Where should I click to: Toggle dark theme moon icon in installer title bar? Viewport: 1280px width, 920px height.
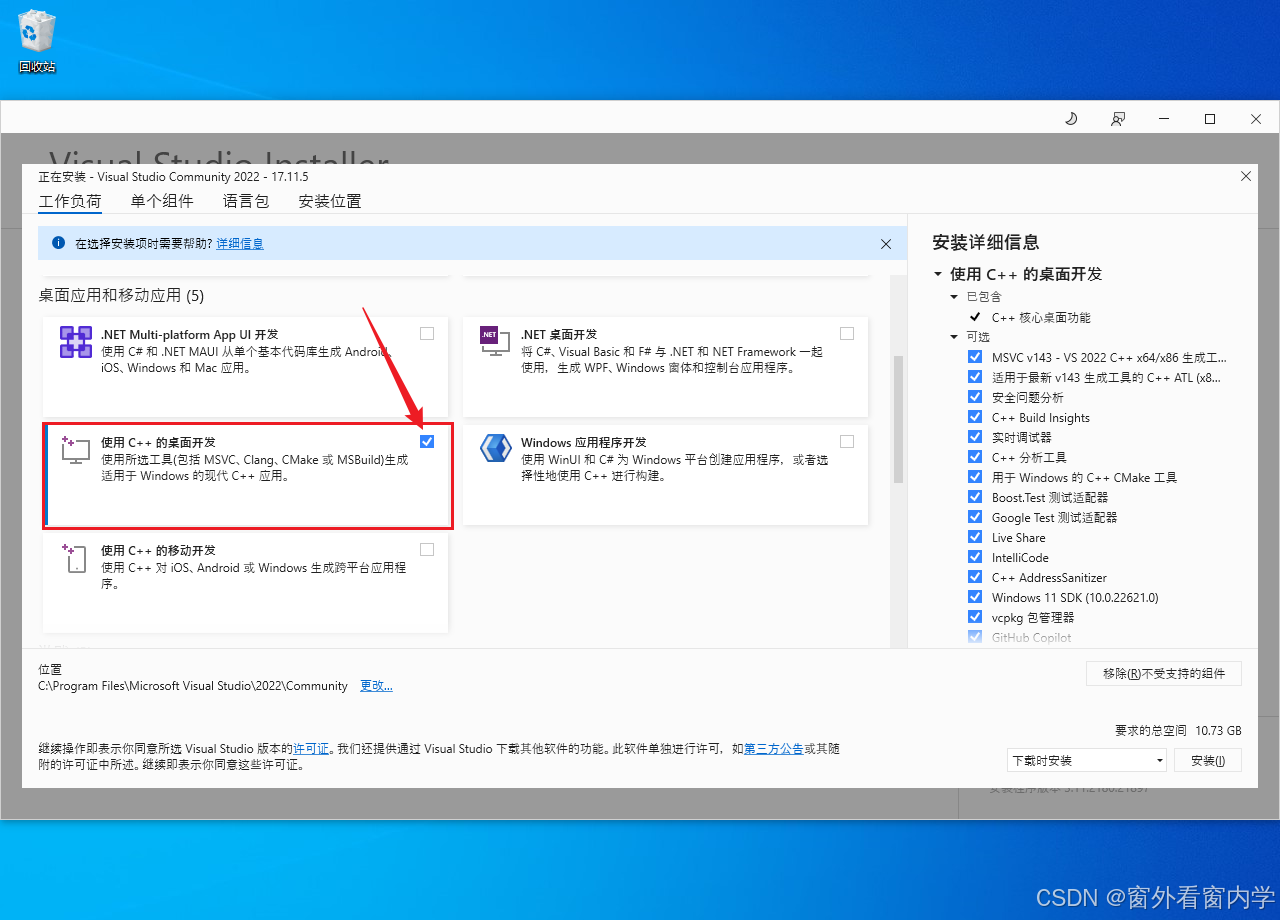(x=1071, y=119)
